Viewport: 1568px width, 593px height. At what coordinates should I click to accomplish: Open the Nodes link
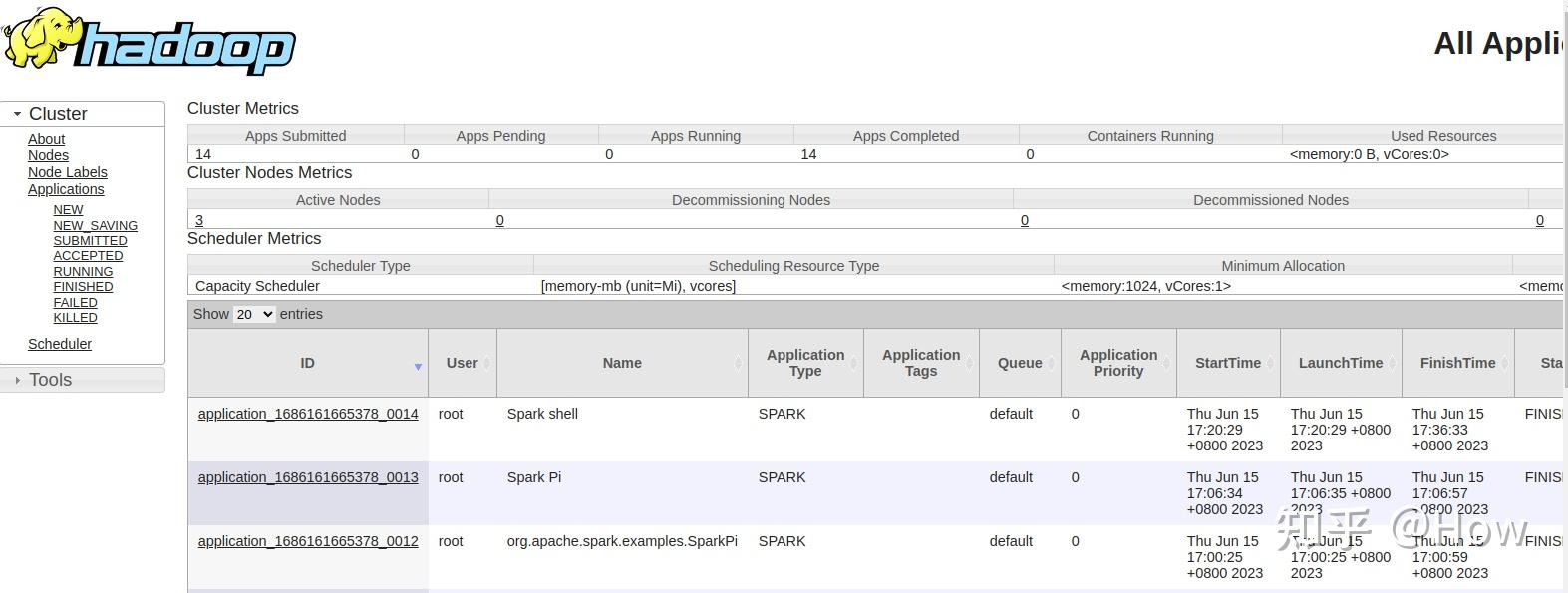[48, 155]
